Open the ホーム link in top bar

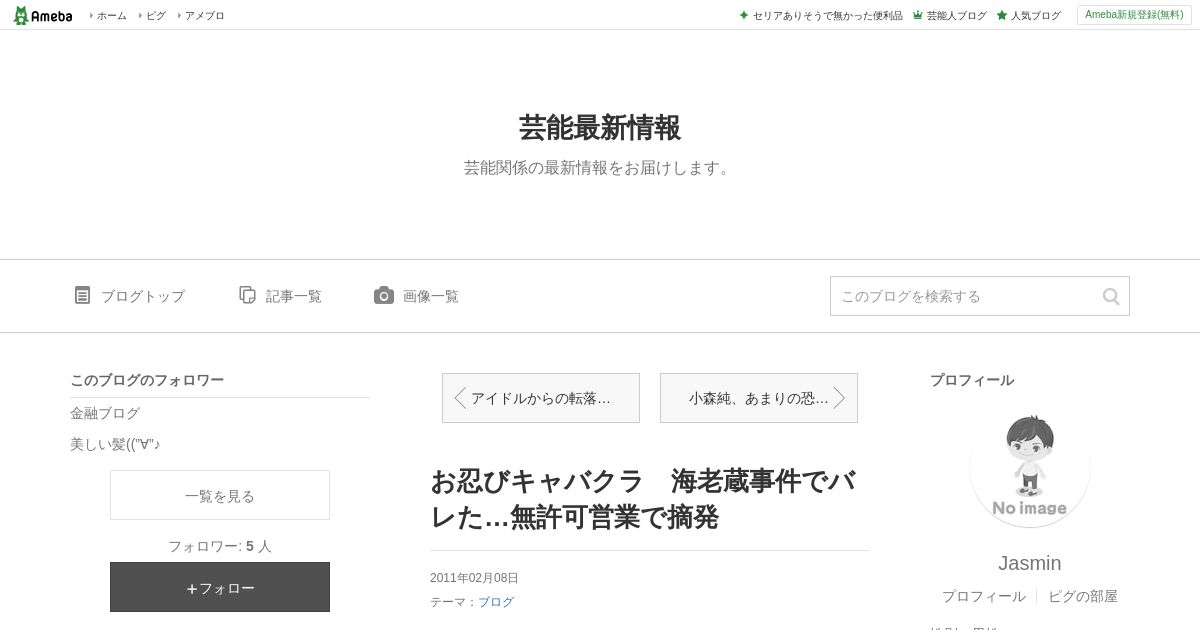[111, 15]
